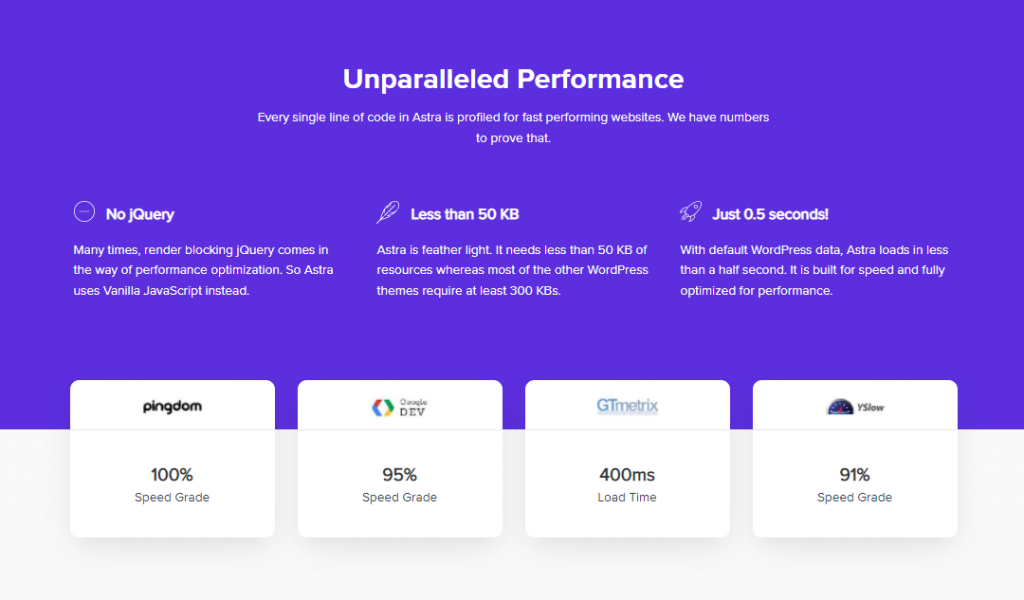Click the 400ms Load Time value

627,475
